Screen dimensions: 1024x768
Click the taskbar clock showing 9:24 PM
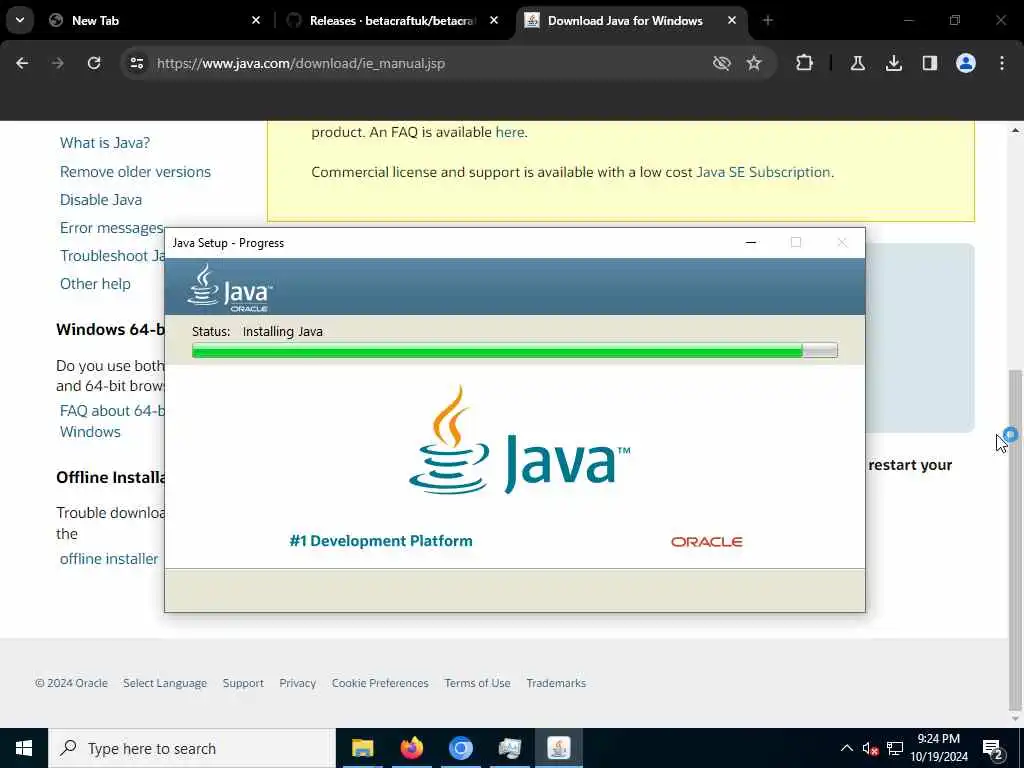(x=939, y=748)
